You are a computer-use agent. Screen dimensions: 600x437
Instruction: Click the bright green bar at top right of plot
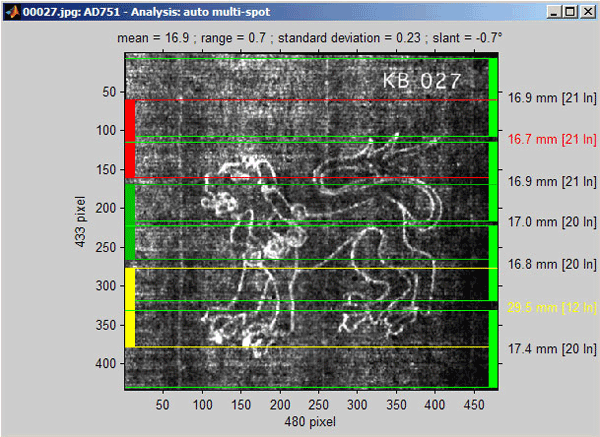click(x=493, y=97)
